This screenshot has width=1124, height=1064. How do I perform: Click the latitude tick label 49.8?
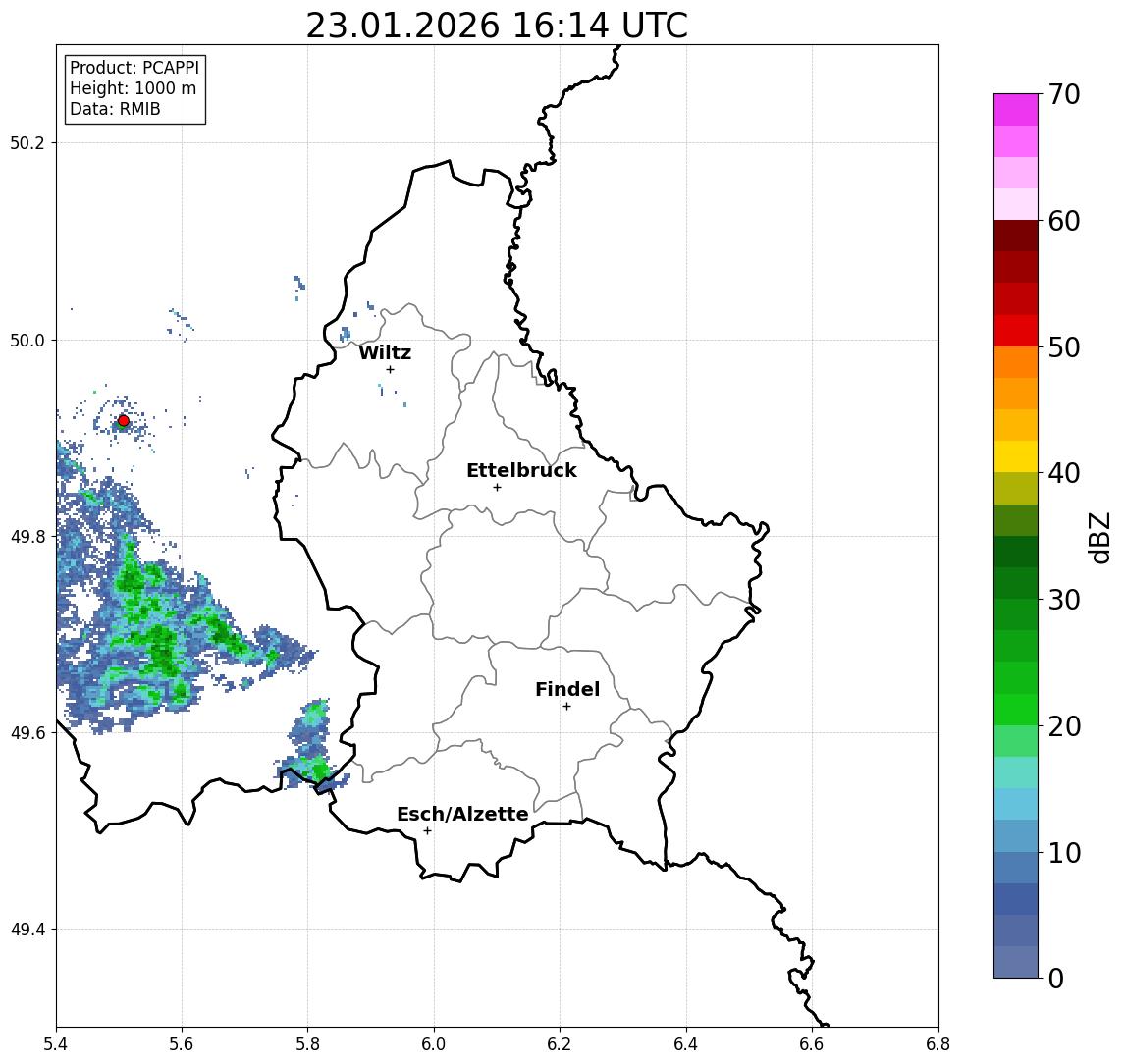(x=27, y=536)
